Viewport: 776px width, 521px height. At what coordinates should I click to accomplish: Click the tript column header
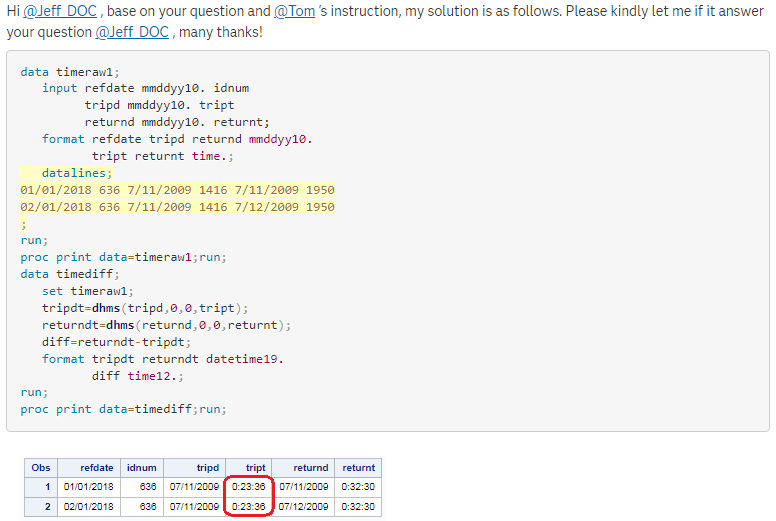tap(256, 467)
